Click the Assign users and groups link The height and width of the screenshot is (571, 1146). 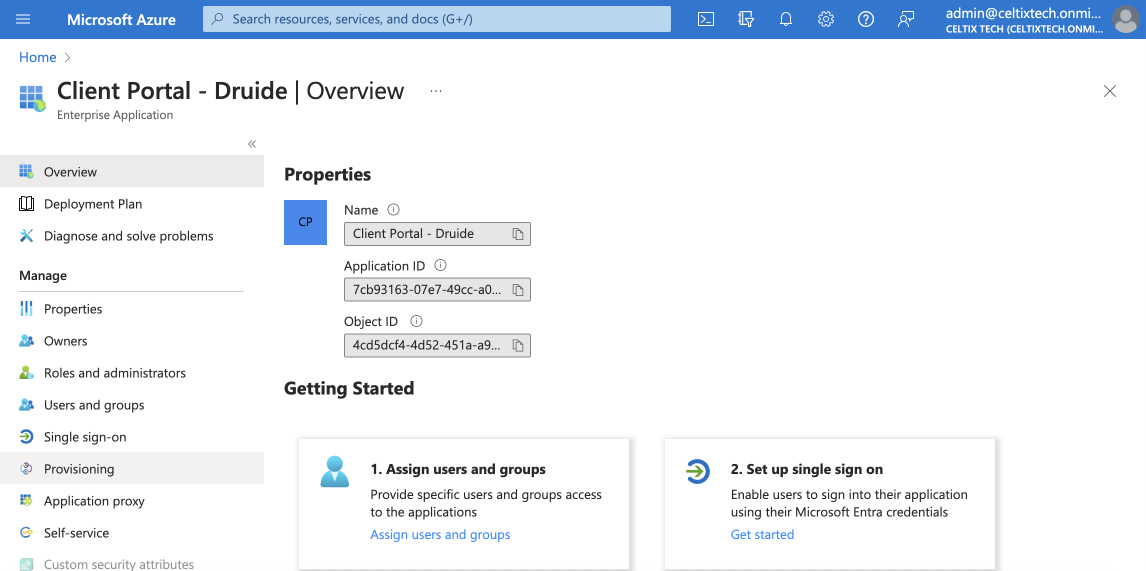[x=440, y=535]
